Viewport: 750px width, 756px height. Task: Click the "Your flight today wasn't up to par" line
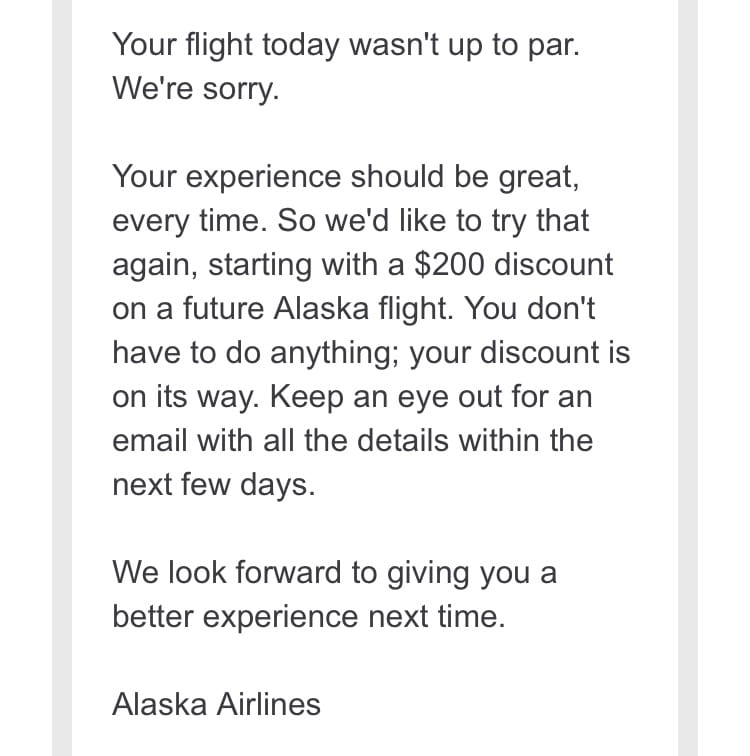(x=344, y=45)
